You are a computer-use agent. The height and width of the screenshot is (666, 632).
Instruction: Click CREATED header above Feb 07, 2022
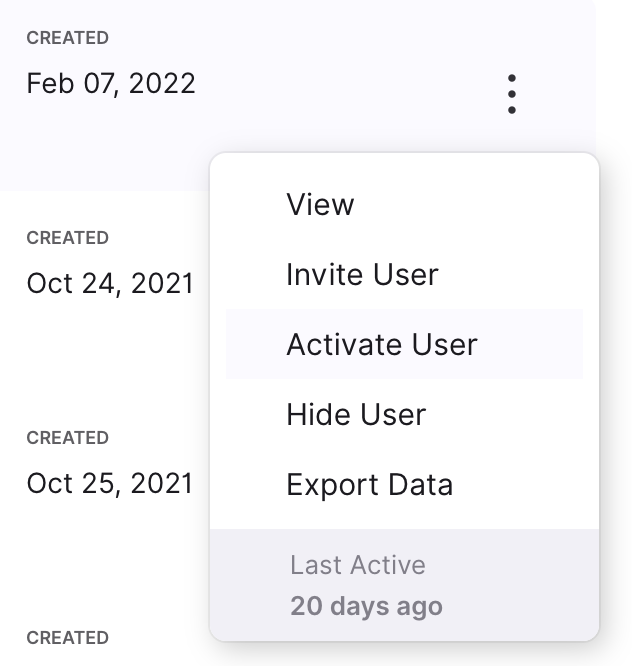pyautogui.click(x=68, y=38)
